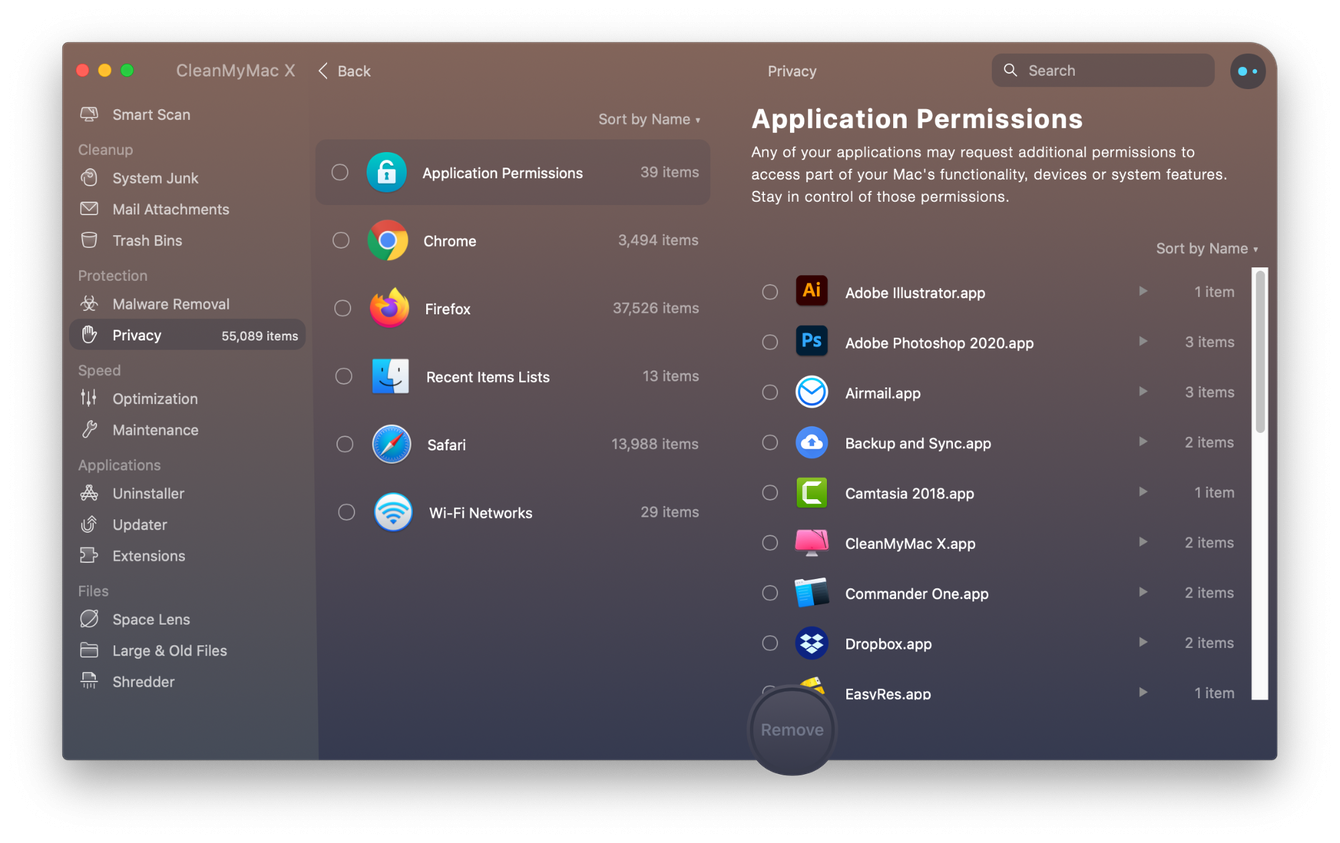
Task: Click the Space Lens icon
Action: pos(89,619)
